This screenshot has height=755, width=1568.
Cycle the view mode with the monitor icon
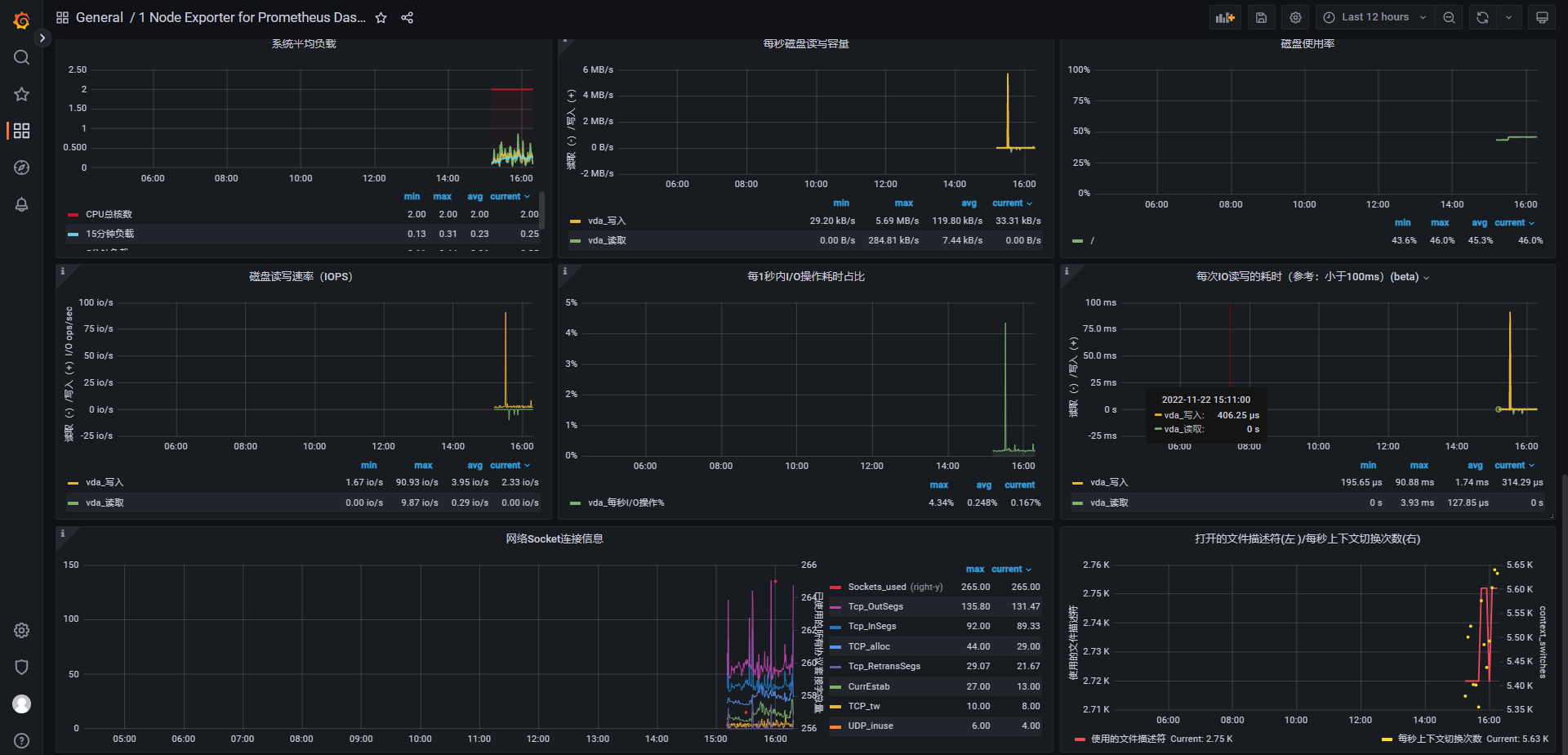tap(1542, 17)
